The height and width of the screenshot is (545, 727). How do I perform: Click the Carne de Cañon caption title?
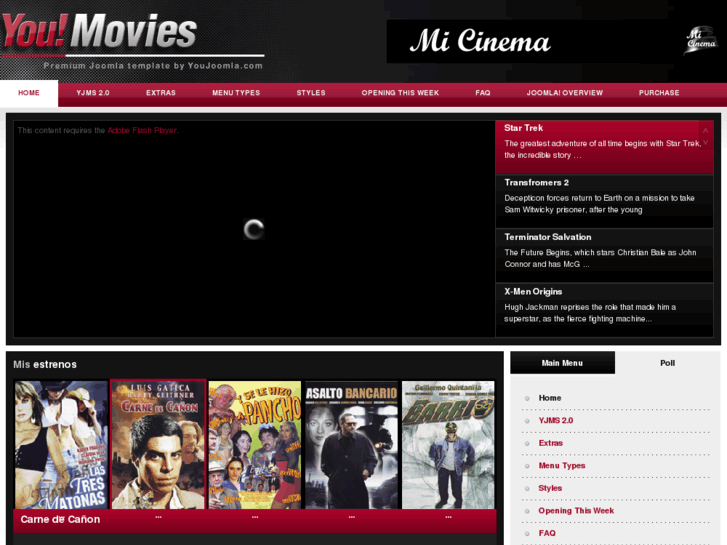tap(60, 519)
